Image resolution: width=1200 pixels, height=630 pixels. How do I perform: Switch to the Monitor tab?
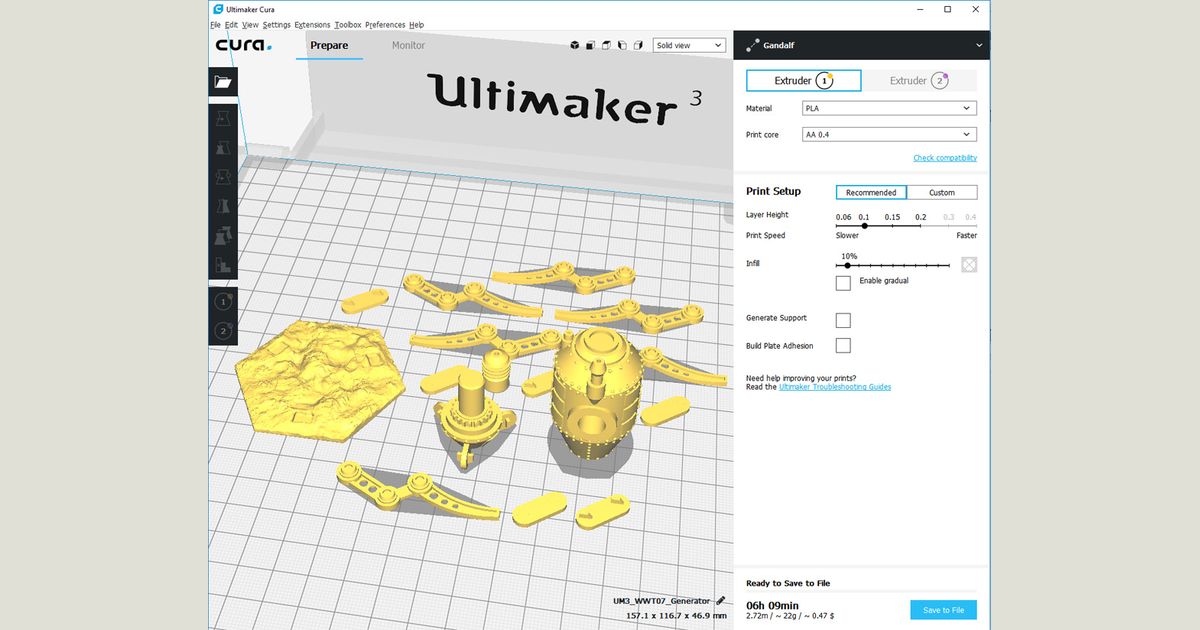point(408,45)
